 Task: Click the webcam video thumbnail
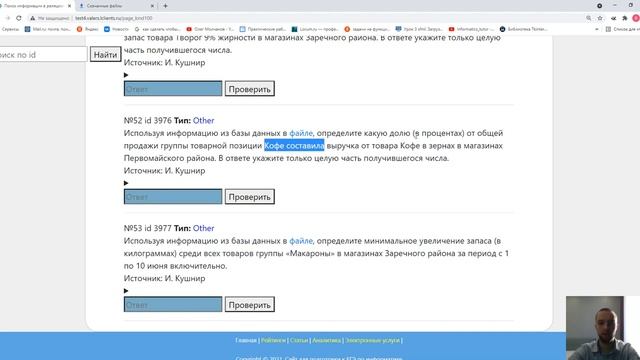point(603,328)
